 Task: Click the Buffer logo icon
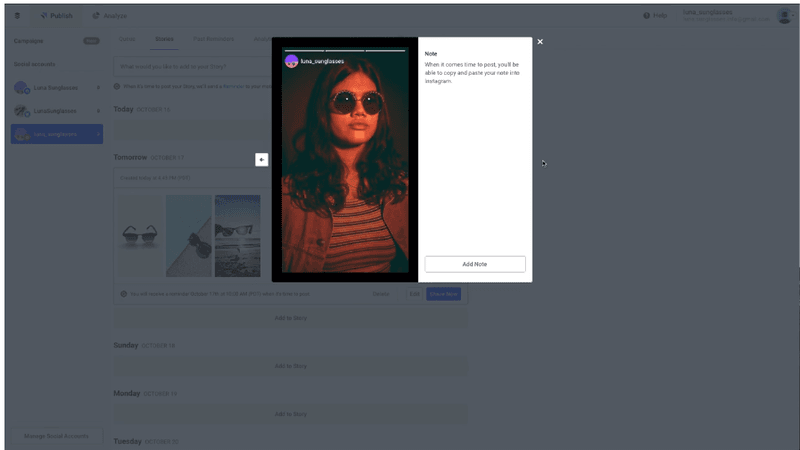click(17, 16)
